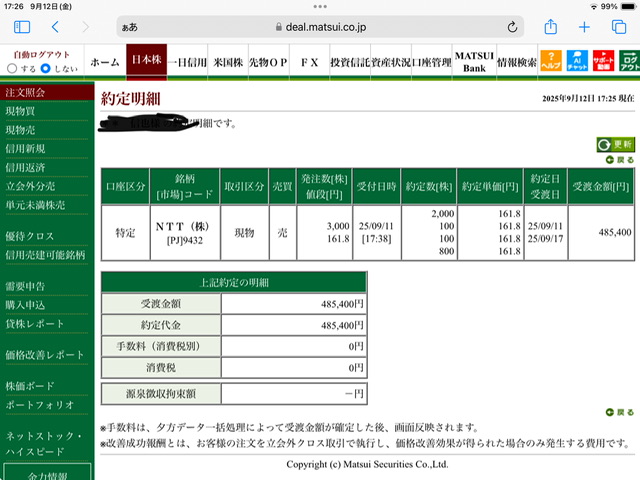
Task: Open the ホーム tab
Action: click(105, 62)
